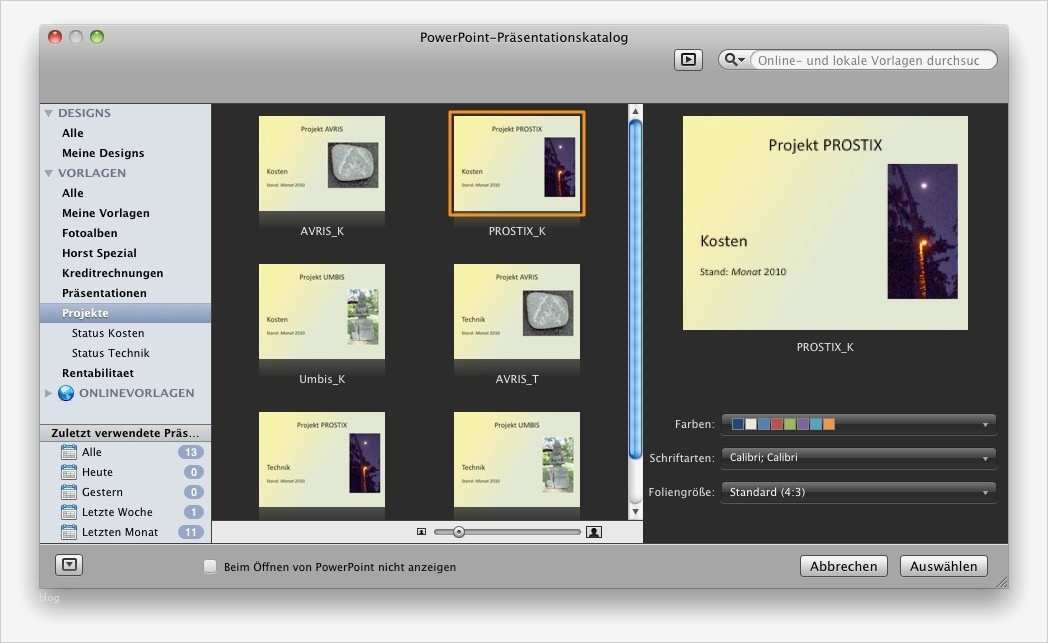Click the slideshow play icon in toolbar

pos(688,59)
